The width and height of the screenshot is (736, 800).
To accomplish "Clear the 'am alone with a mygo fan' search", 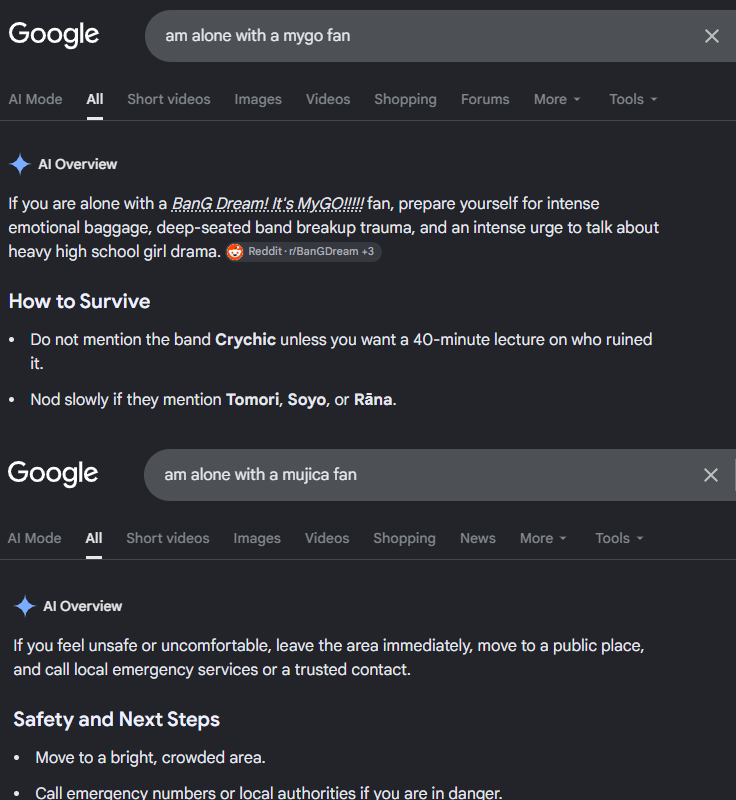I will [712, 36].
